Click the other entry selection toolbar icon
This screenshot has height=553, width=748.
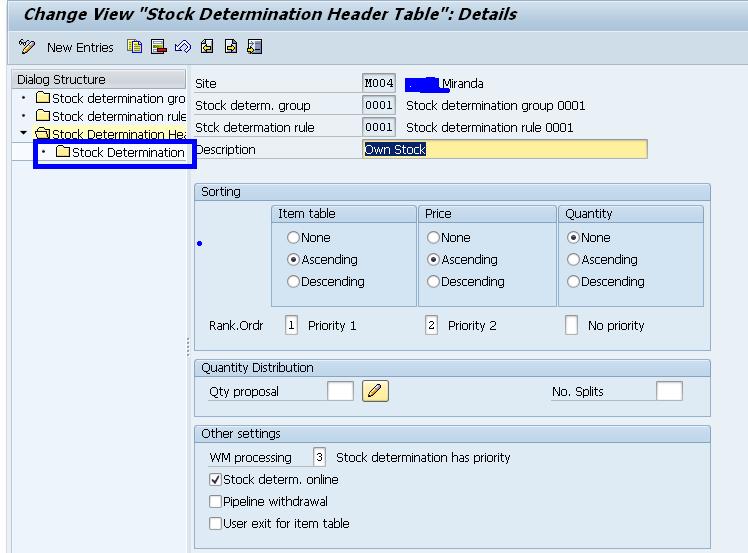pyautogui.click(x=255, y=47)
